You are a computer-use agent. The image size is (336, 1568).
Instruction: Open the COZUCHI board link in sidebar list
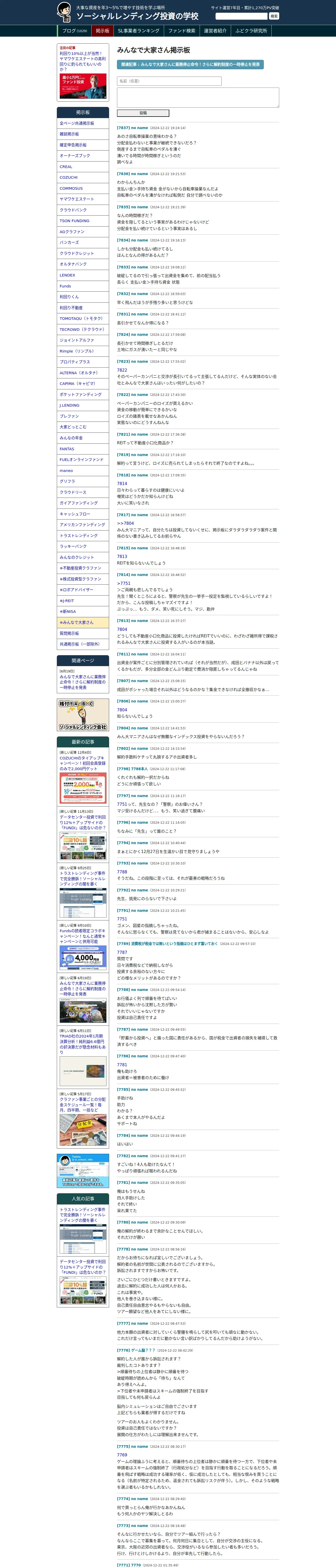click(x=83, y=178)
